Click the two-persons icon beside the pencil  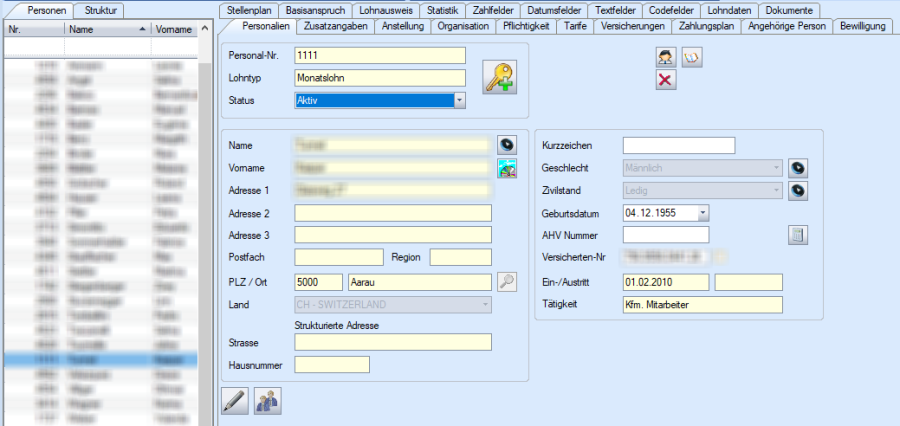(268, 400)
